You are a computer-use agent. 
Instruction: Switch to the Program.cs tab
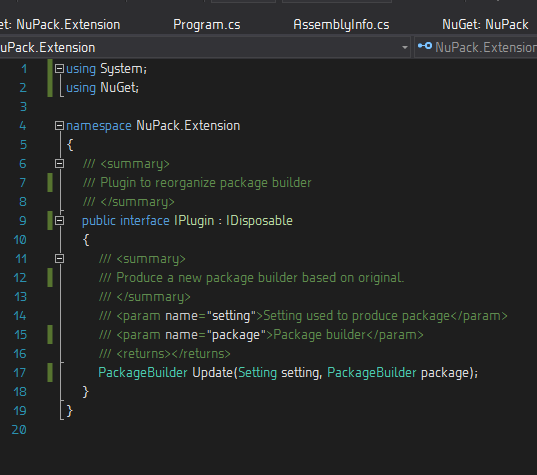[x=207, y=25]
